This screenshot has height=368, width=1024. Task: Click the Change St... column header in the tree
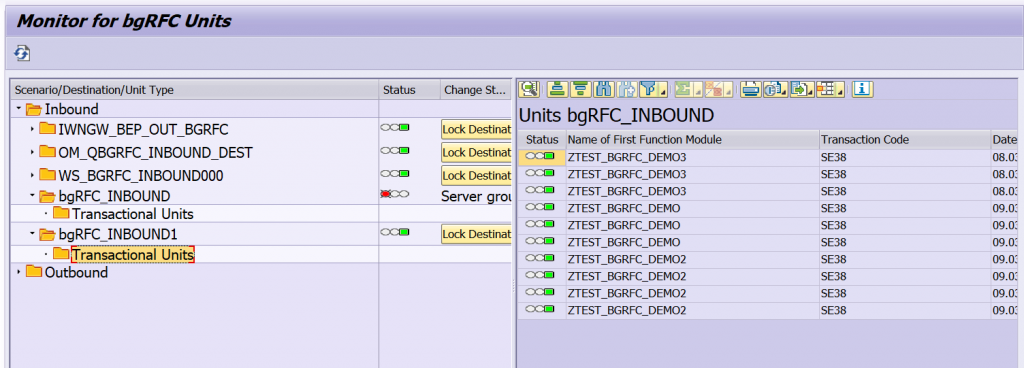(476, 90)
